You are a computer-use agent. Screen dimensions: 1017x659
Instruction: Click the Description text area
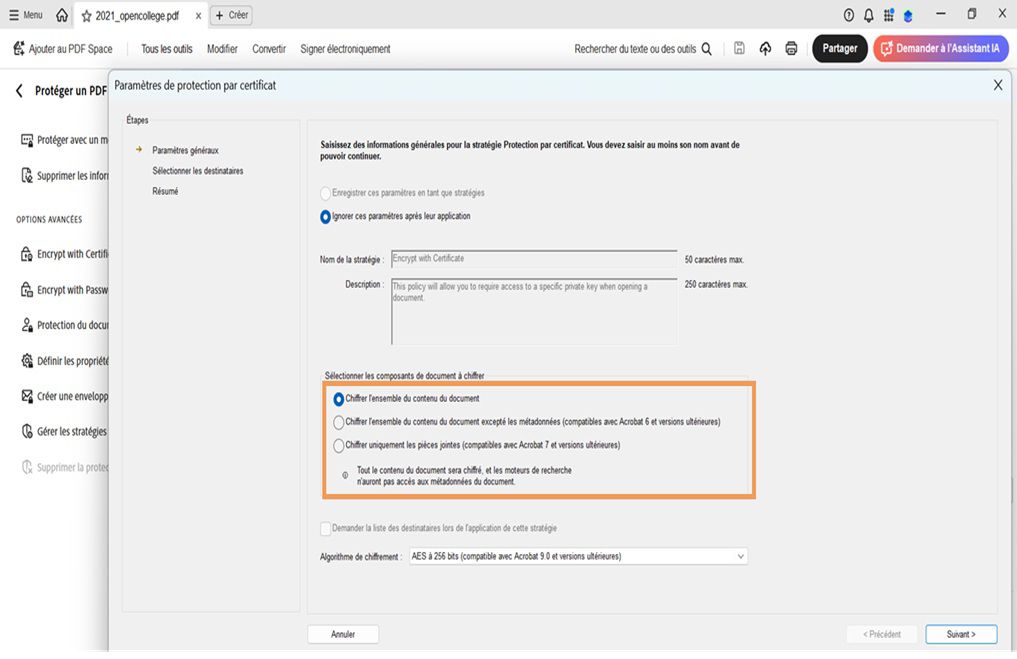tap(534, 311)
